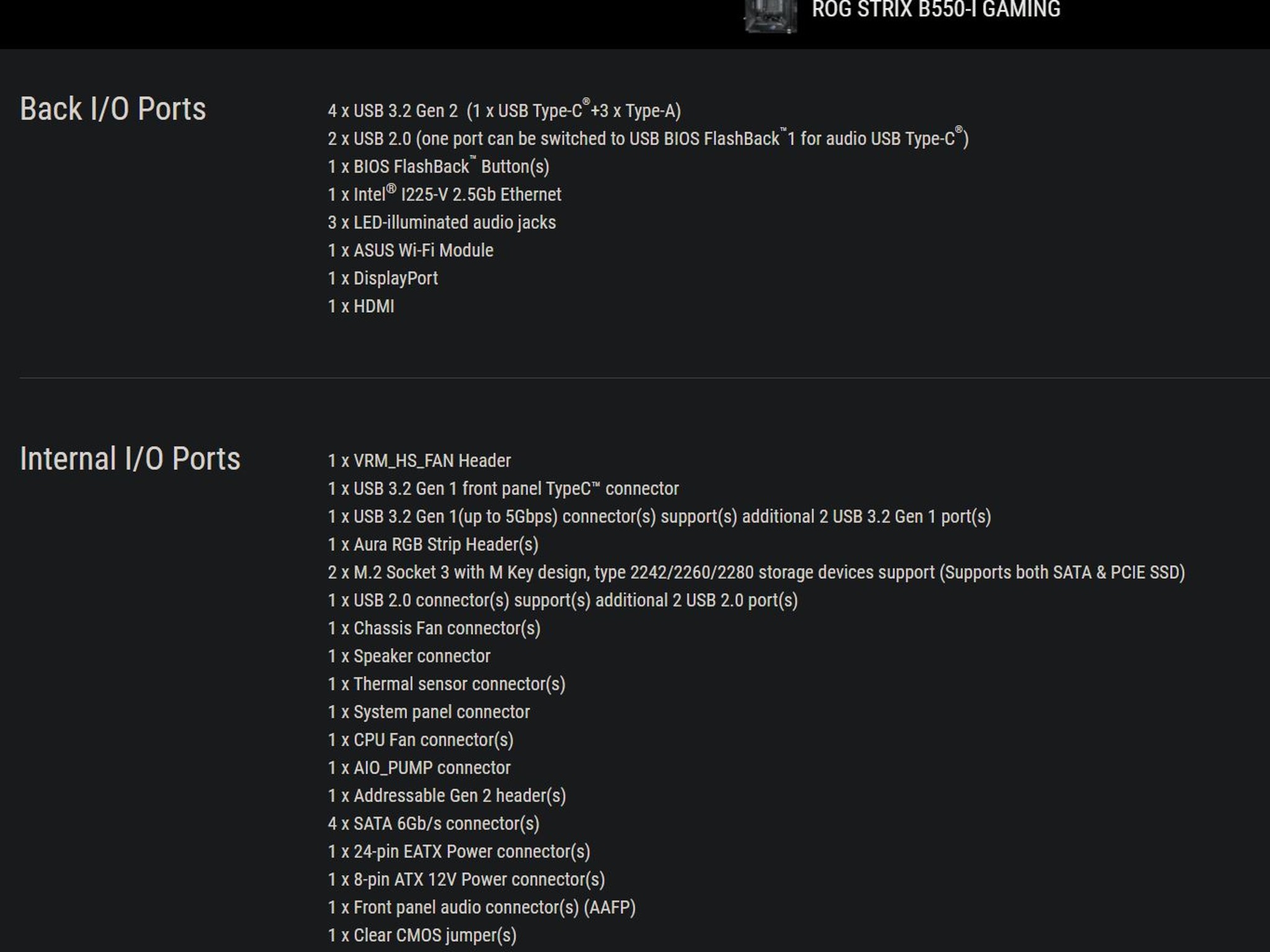Screen dimensions: 1270x952
Task: Click the DisplayPort entry
Action: coord(383,278)
